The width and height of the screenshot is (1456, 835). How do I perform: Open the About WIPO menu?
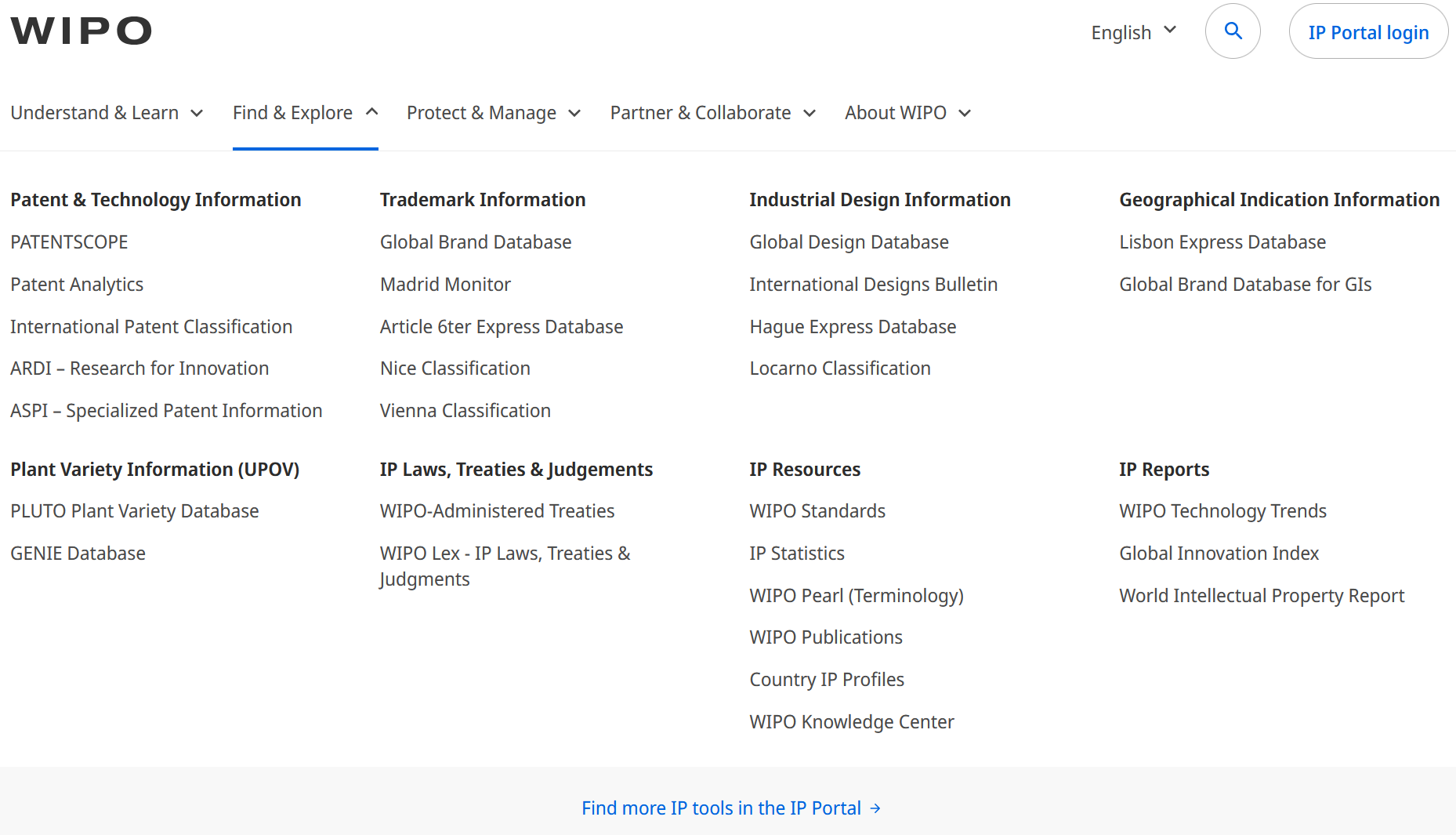coord(908,113)
